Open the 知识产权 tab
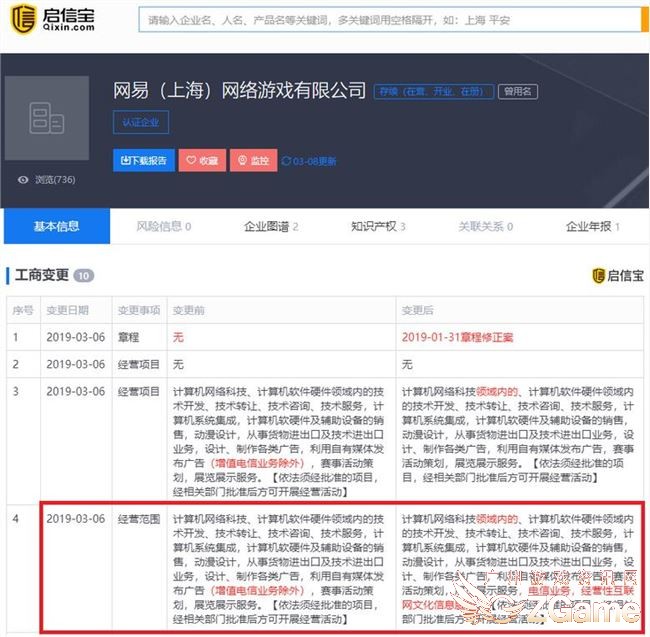Viewport: 650px width, 637px height. point(378,226)
